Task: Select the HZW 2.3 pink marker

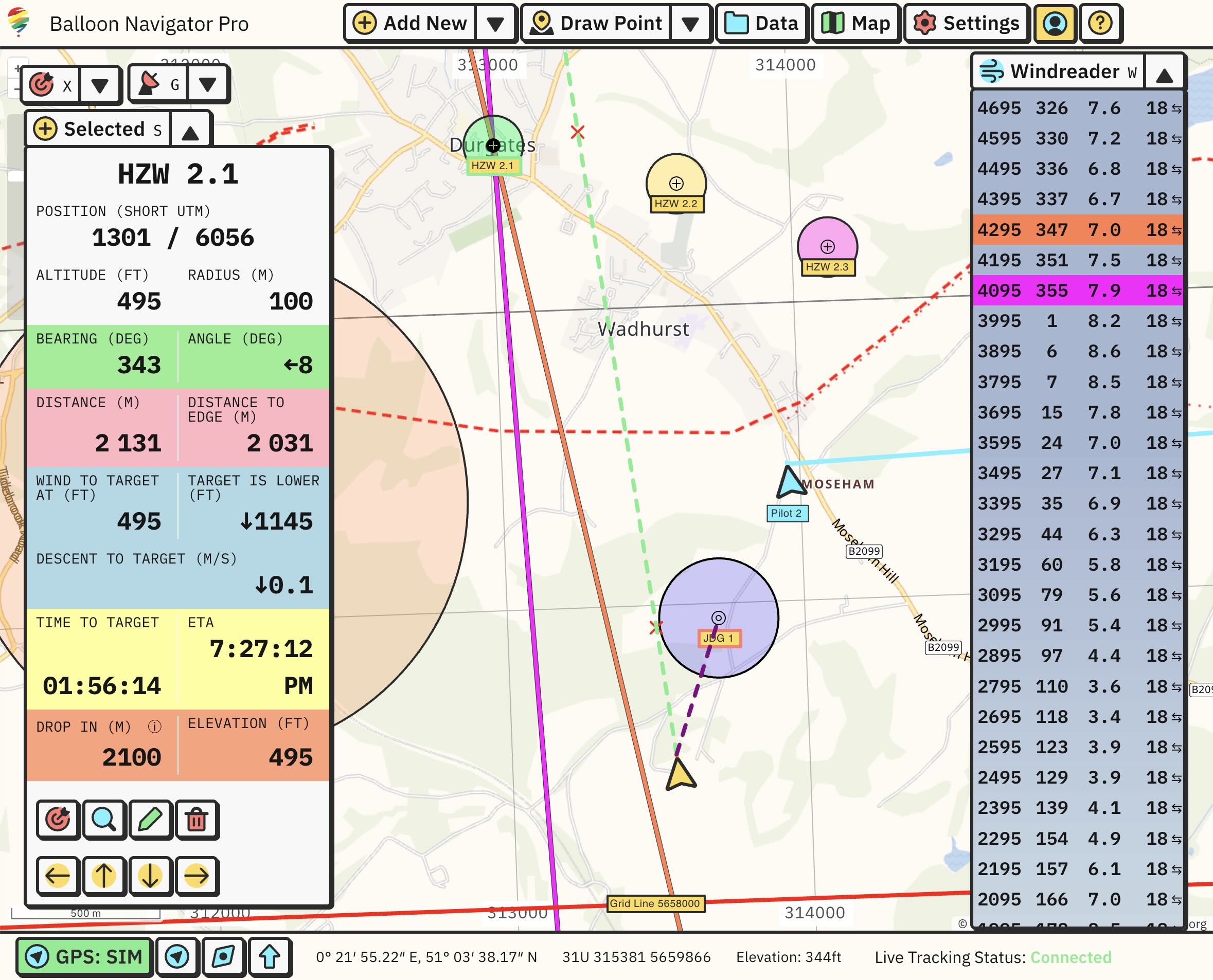Action: pyautogui.click(x=827, y=247)
